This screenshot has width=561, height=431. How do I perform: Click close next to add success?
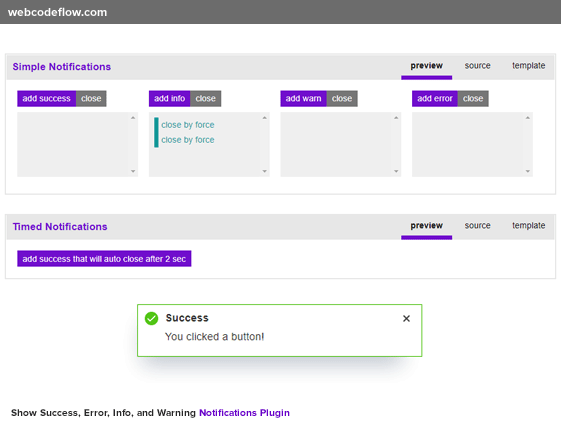(x=91, y=98)
